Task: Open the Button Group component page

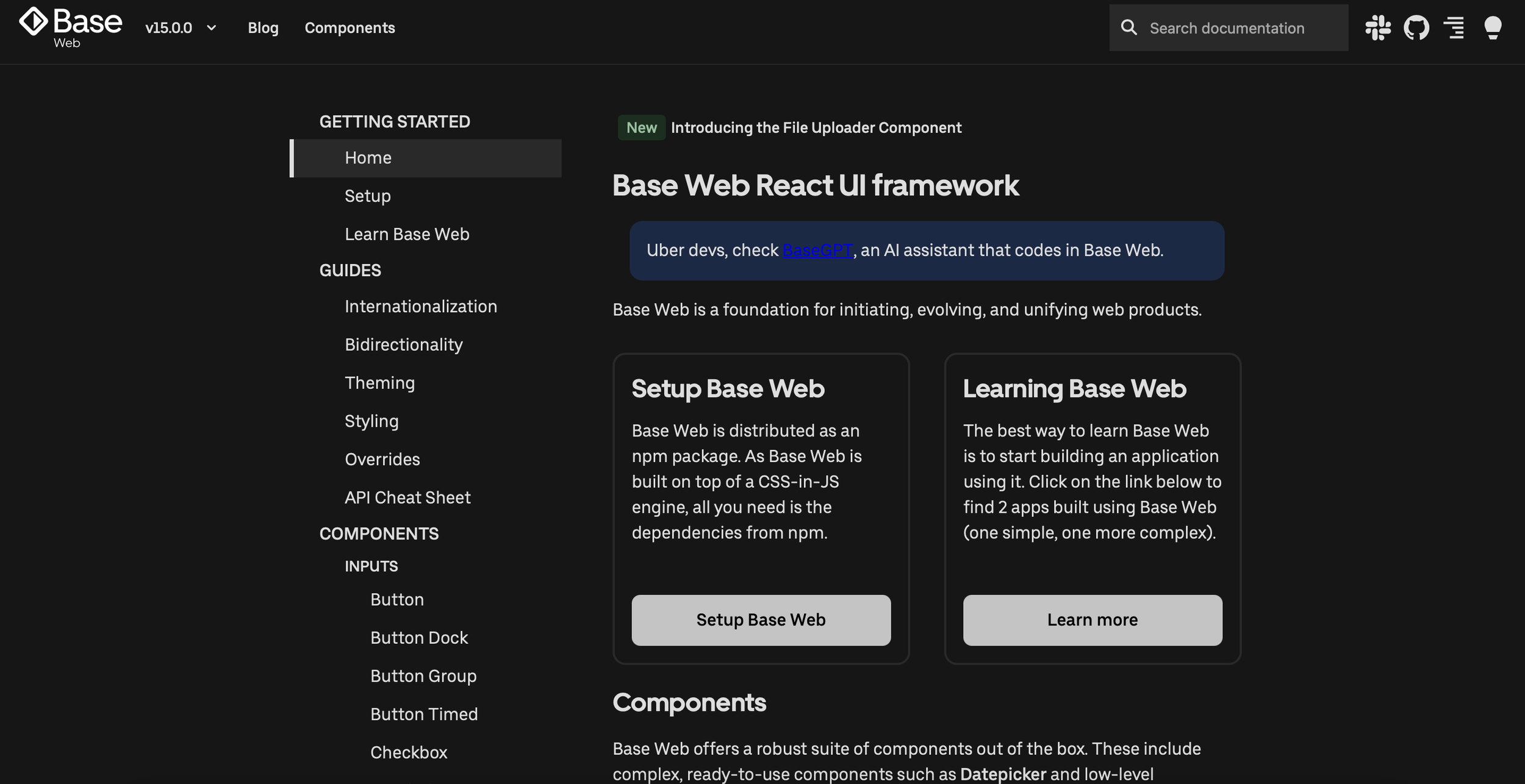Action: pos(423,677)
